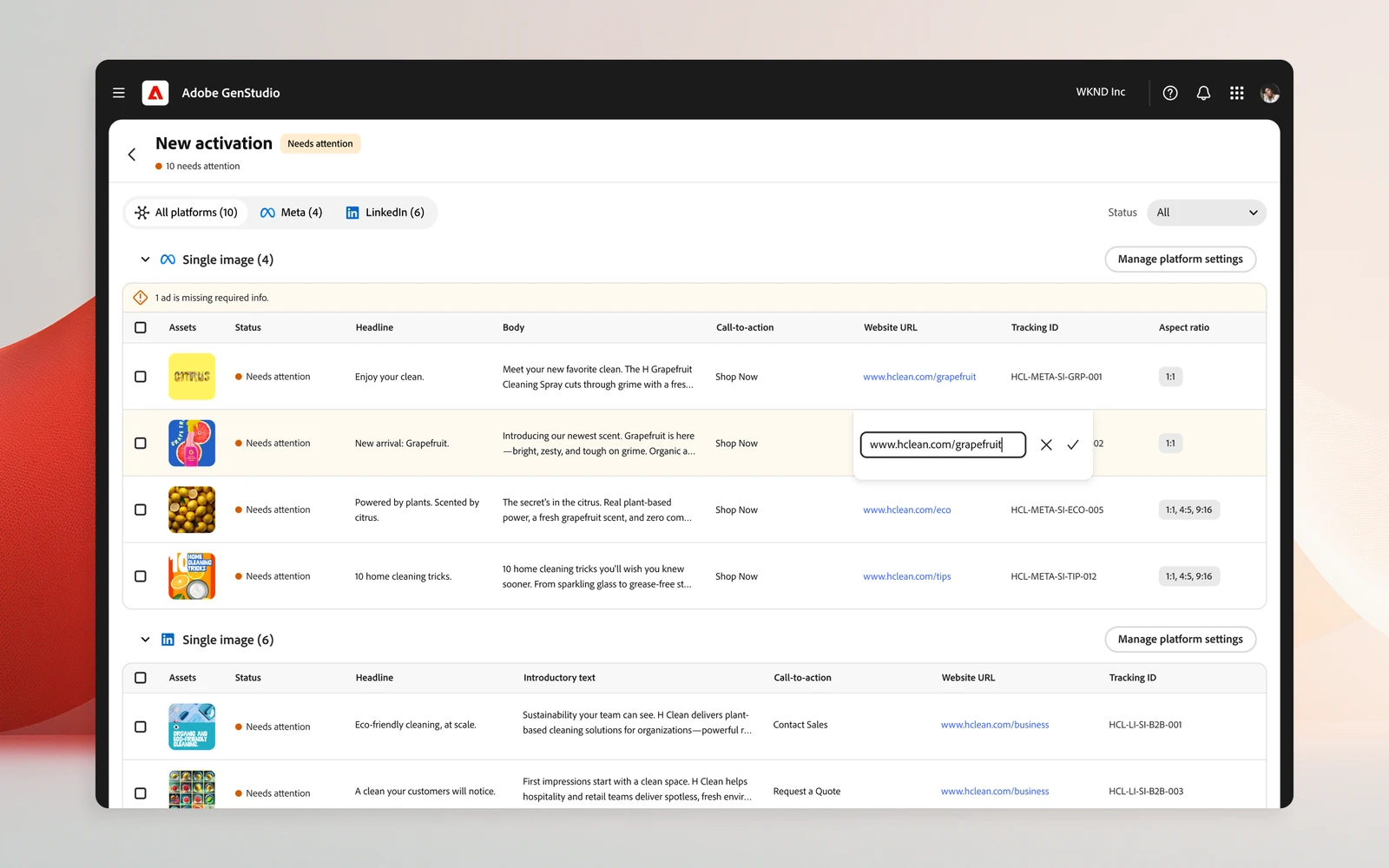
Task: Select all Meta ads with header checkbox
Action: [141, 327]
